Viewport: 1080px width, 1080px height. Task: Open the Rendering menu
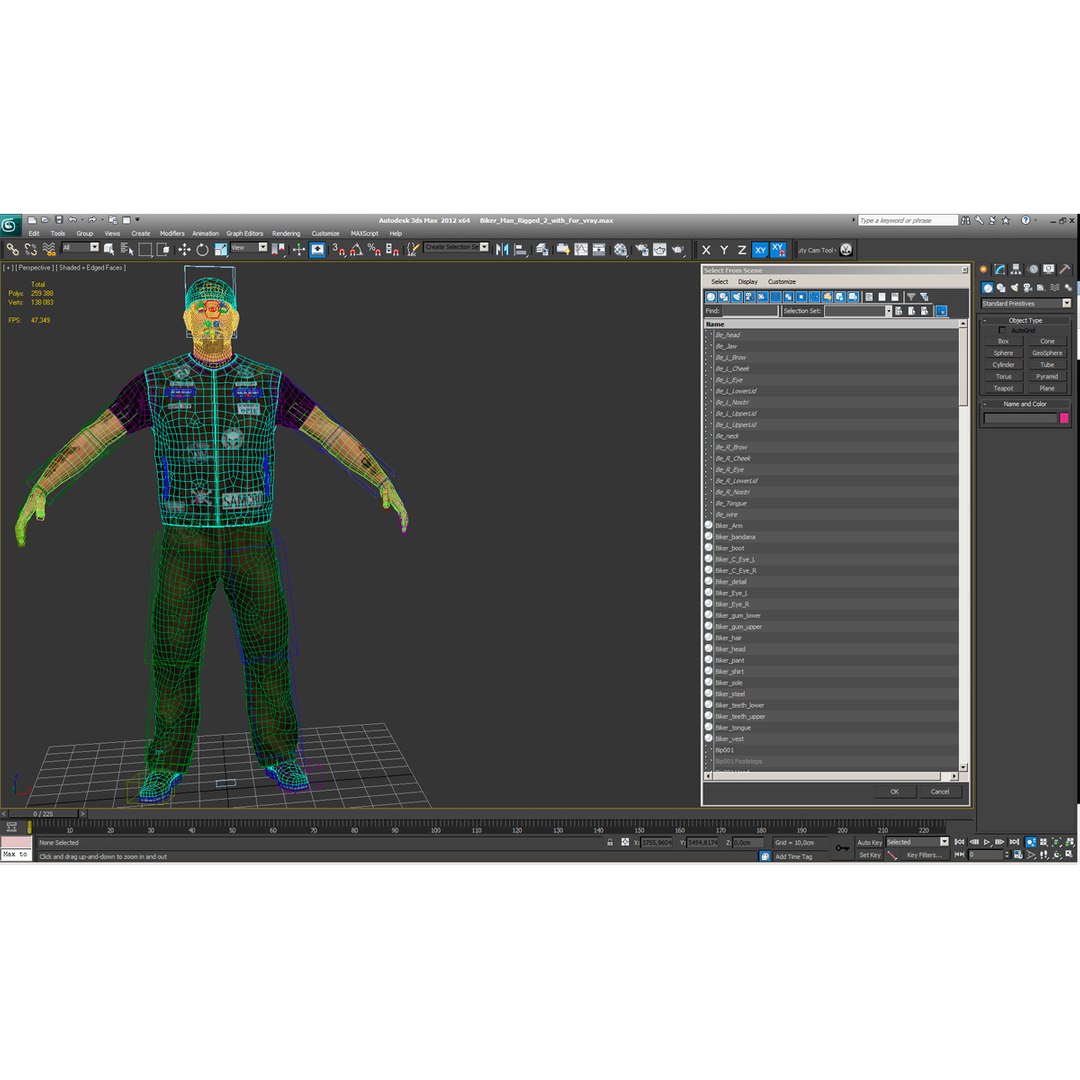coord(286,233)
